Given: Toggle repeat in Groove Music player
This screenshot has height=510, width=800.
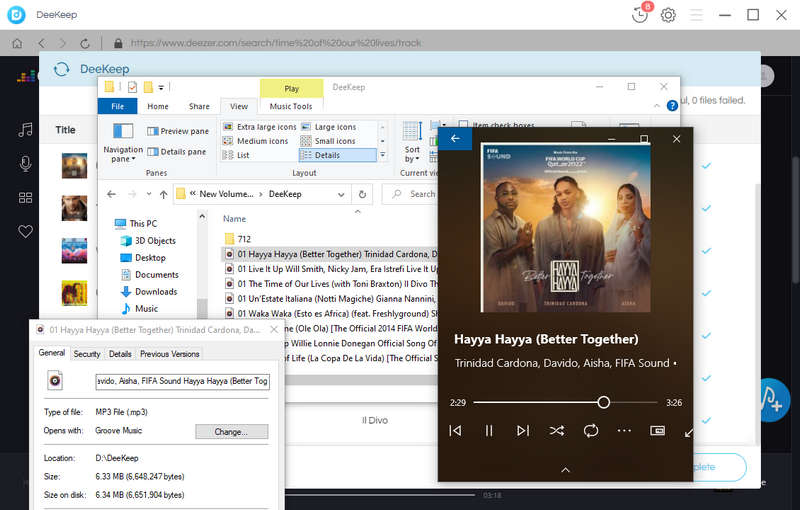Looking at the screenshot, I should click(591, 431).
